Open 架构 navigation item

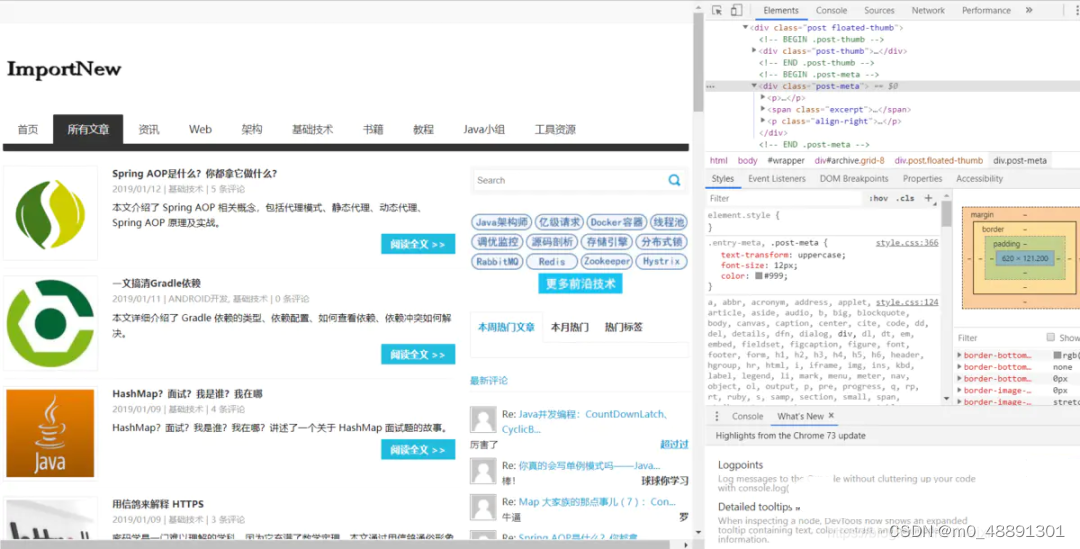coord(251,130)
